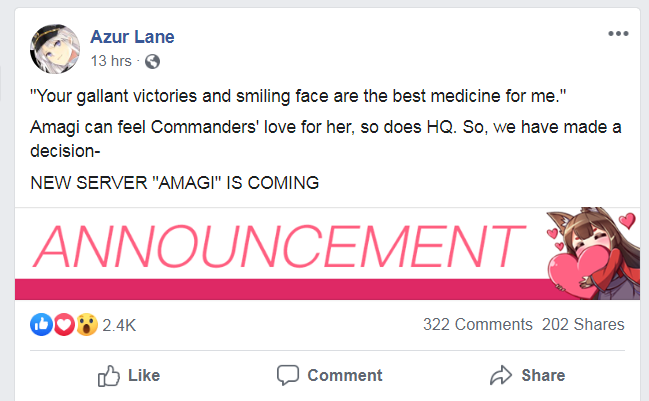Click the Wow reaction emoji
This screenshot has width=649, height=401.
86,324
